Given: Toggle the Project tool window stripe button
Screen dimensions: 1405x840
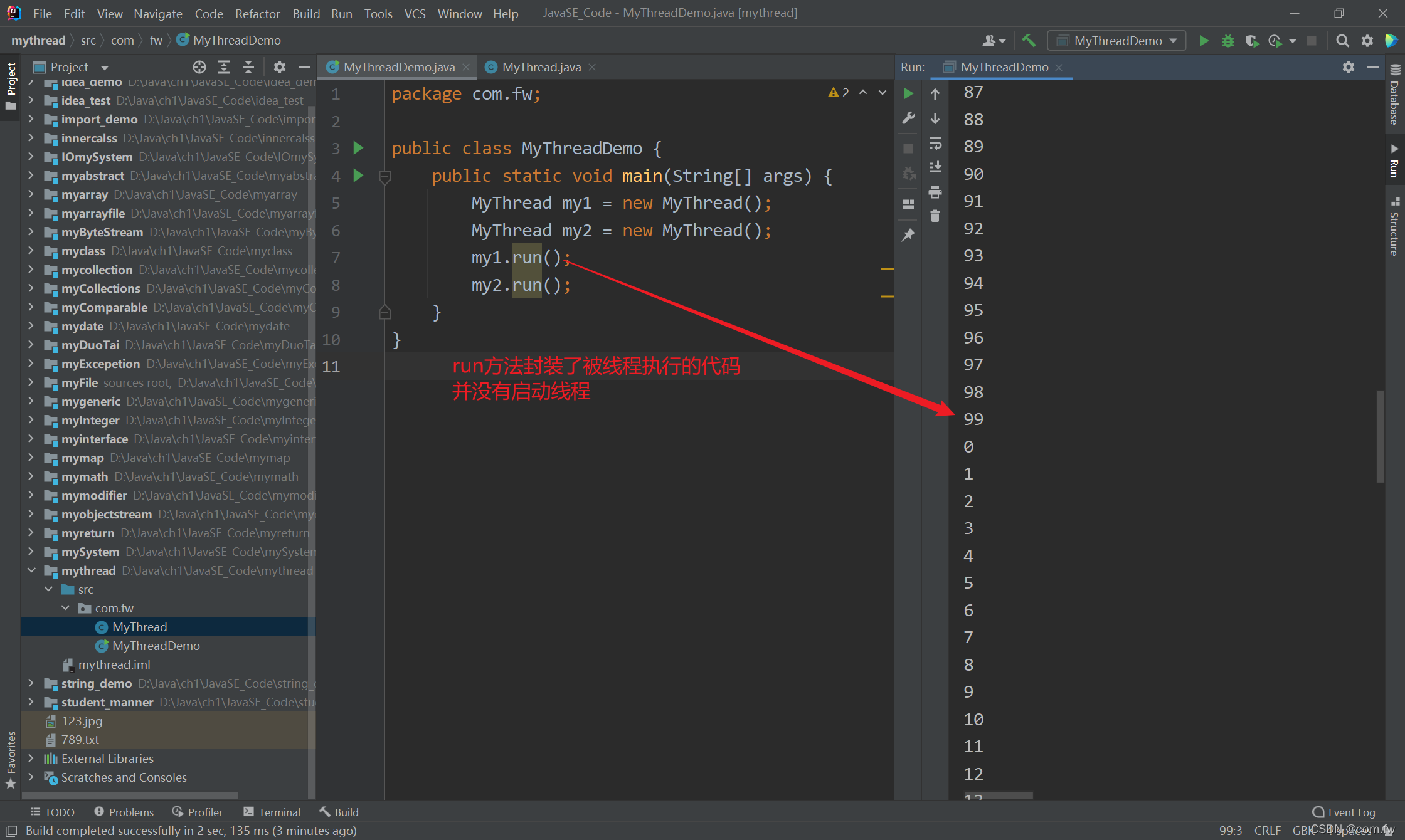Looking at the screenshot, I should point(11,85).
